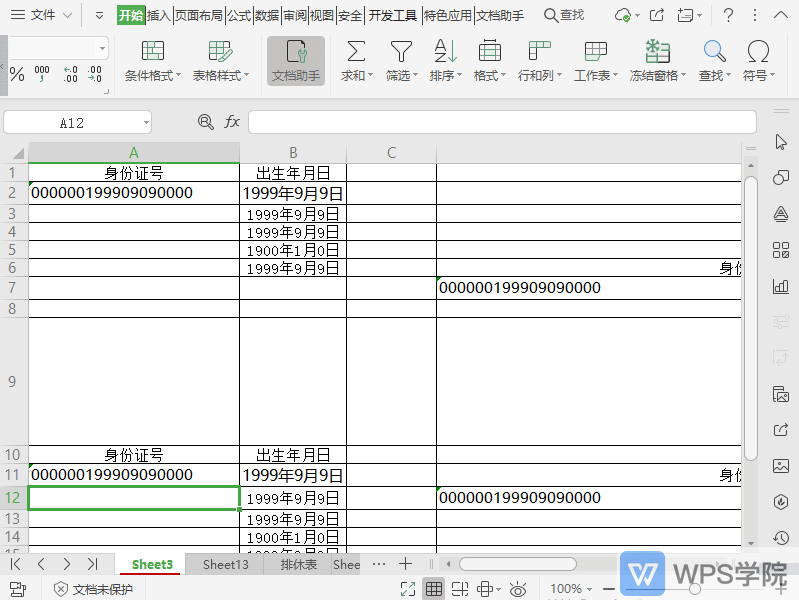Click the 文档未保护 status button

(x=92, y=589)
